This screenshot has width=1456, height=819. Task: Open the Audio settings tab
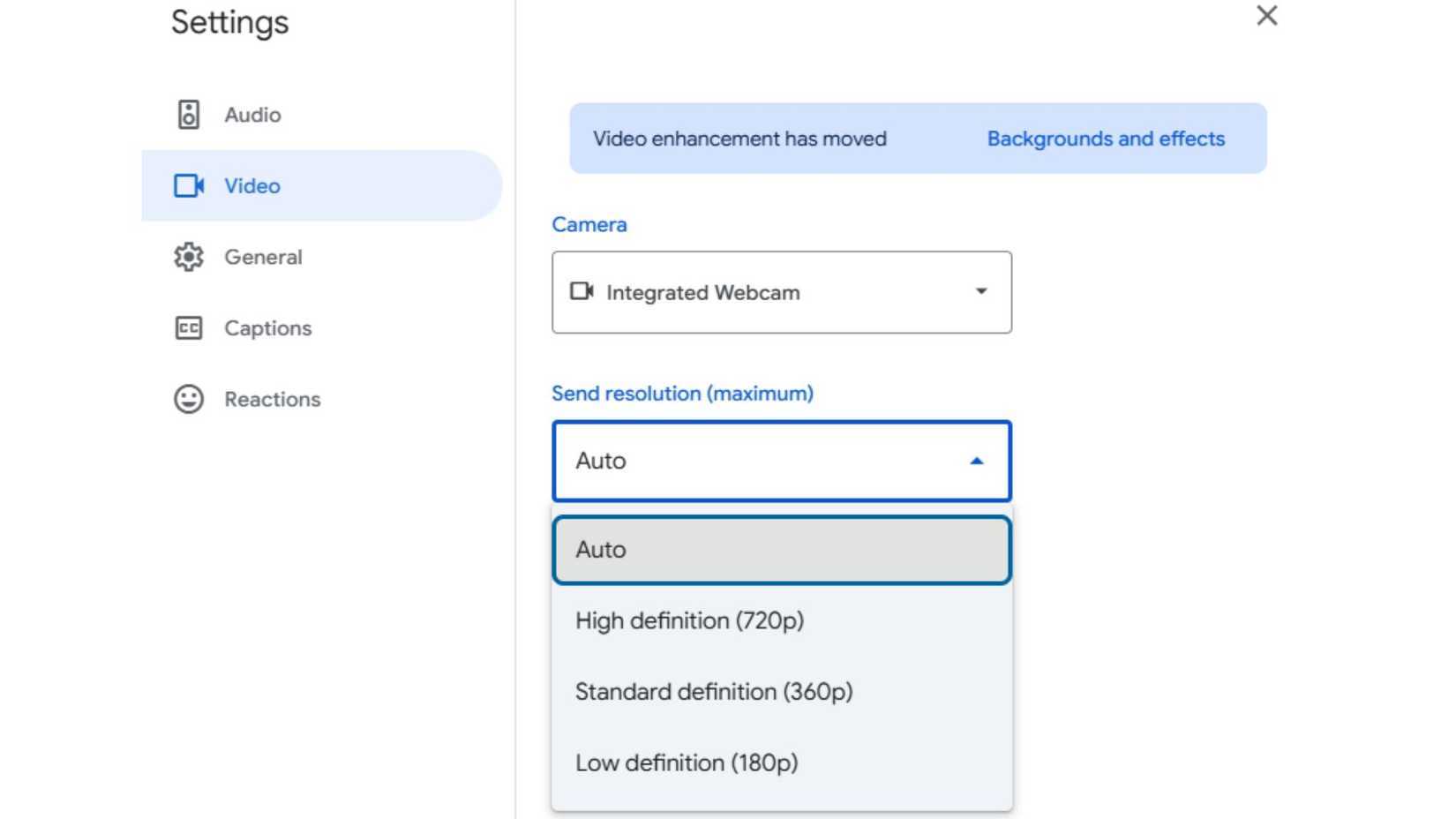(322, 115)
